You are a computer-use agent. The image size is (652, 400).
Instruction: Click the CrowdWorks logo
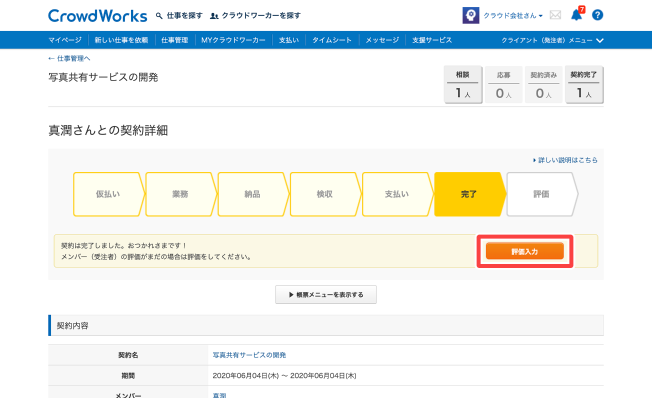pos(97,16)
